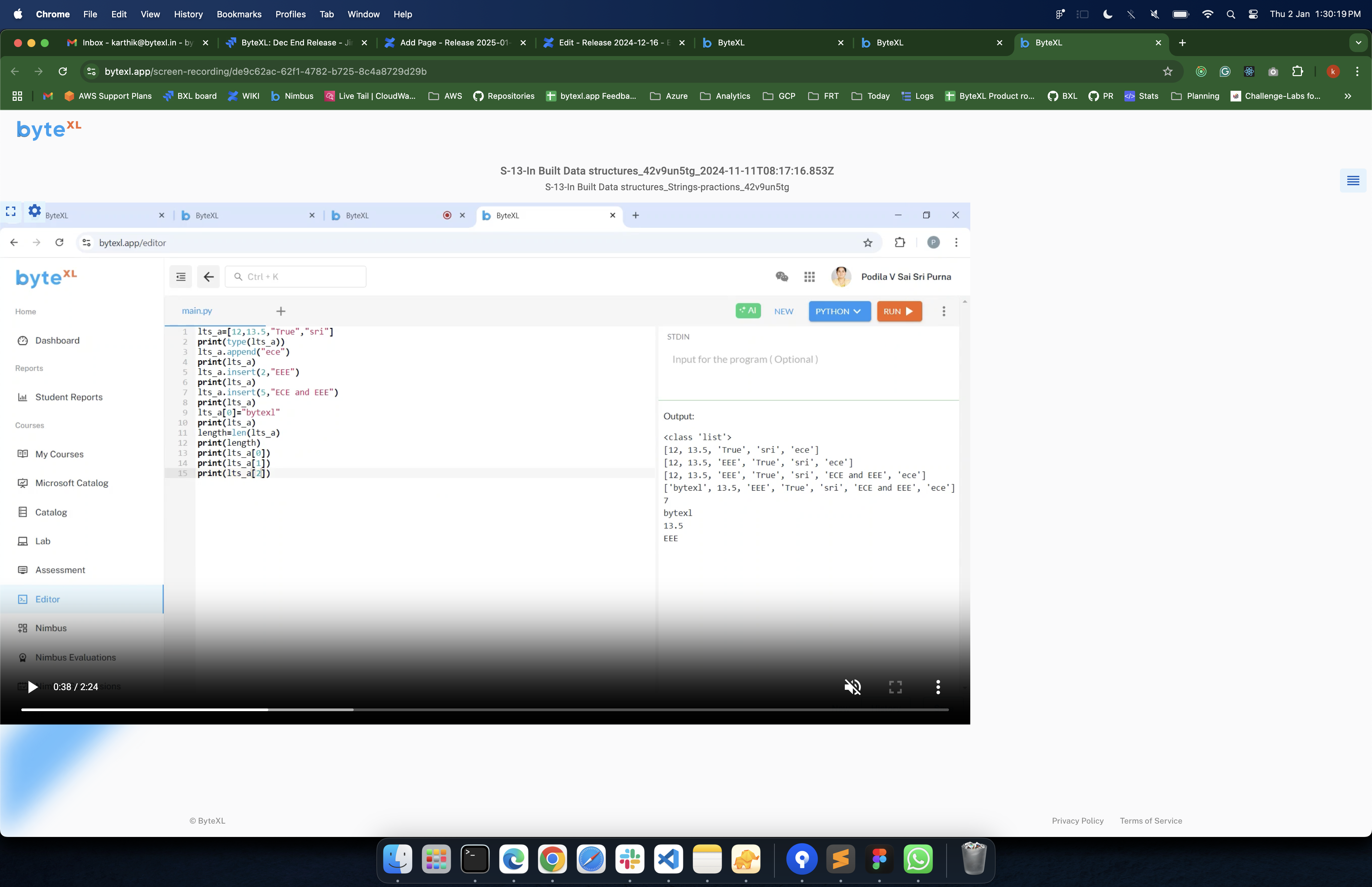Open the Azure bookmarks folder
1372x887 pixels.
tap(668, 96)
